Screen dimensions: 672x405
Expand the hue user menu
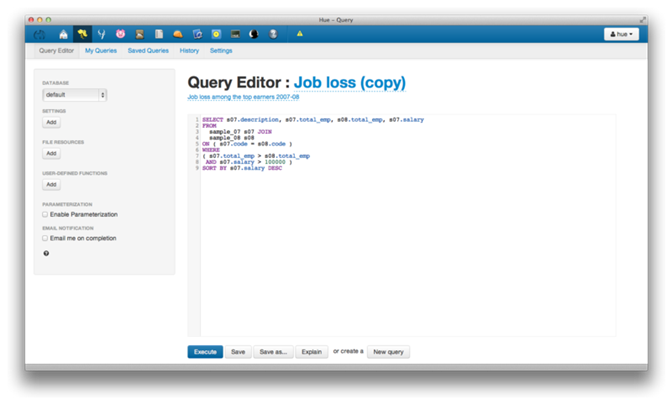tap(622, 34)
